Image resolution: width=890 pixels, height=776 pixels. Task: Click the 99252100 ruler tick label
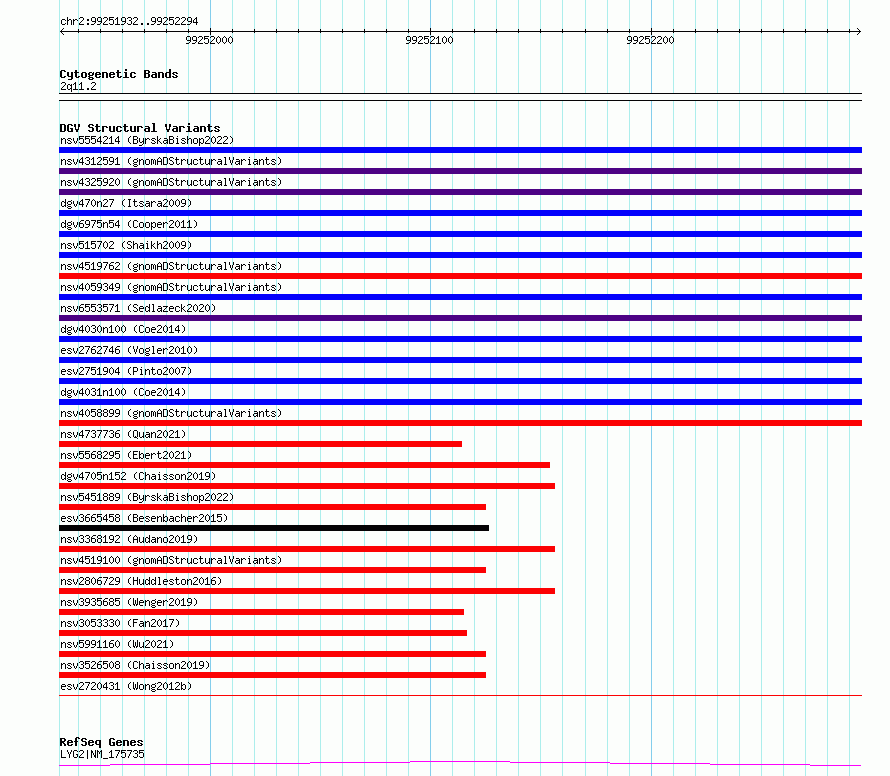point(430,40)
